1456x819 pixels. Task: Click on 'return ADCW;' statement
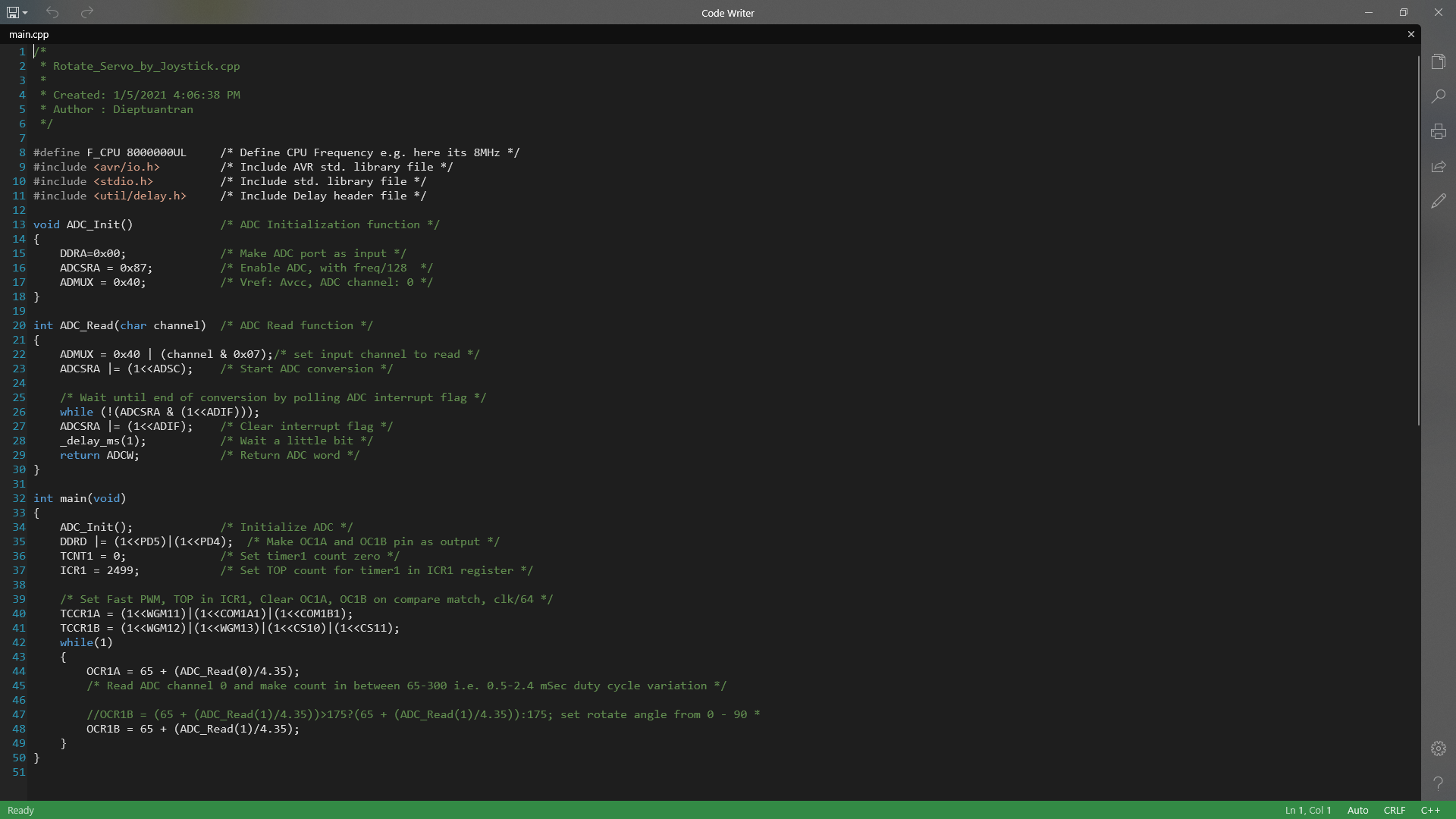click(100, 455)
